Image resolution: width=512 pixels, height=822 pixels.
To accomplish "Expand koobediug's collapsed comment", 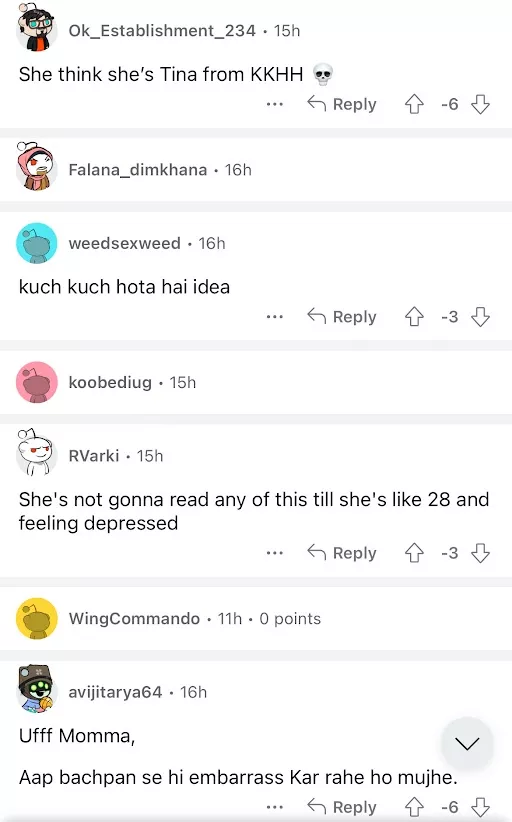I will tap(256, 382).
